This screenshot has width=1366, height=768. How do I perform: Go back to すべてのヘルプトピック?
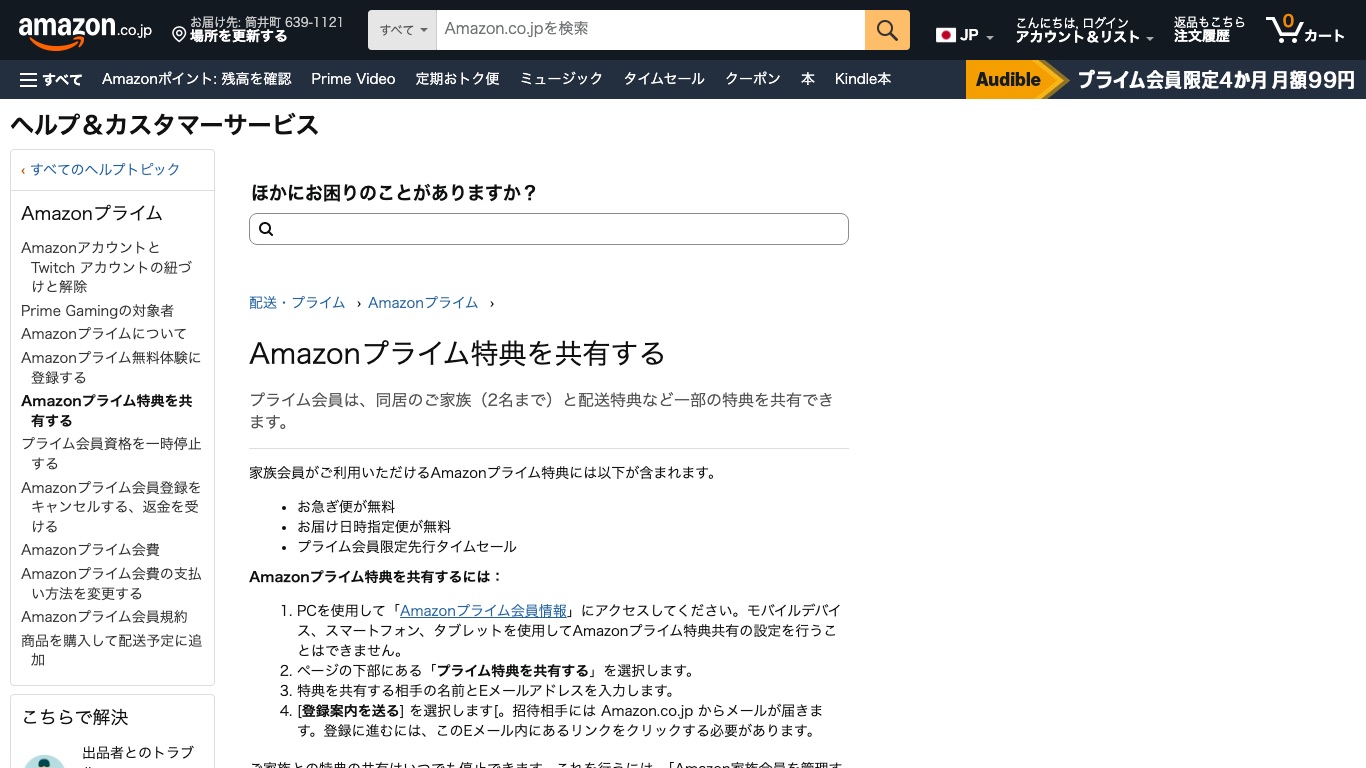105,170
